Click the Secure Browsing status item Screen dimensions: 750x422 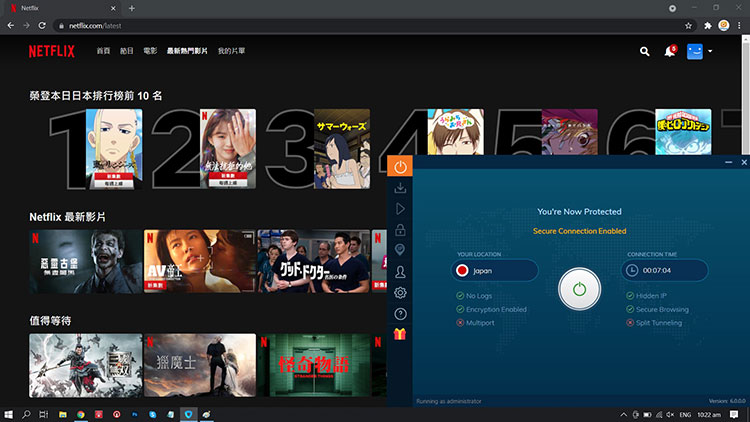658,310
